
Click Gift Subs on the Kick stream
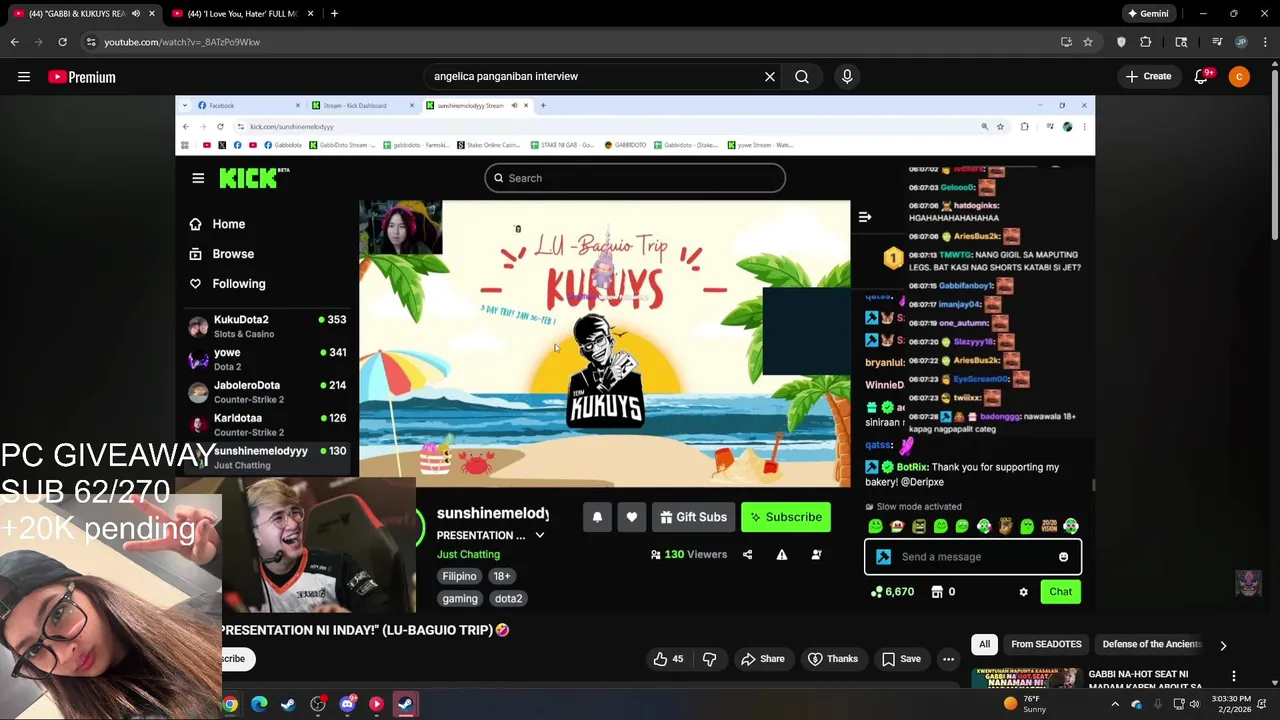pyautogui.click(x=693, y=517)
